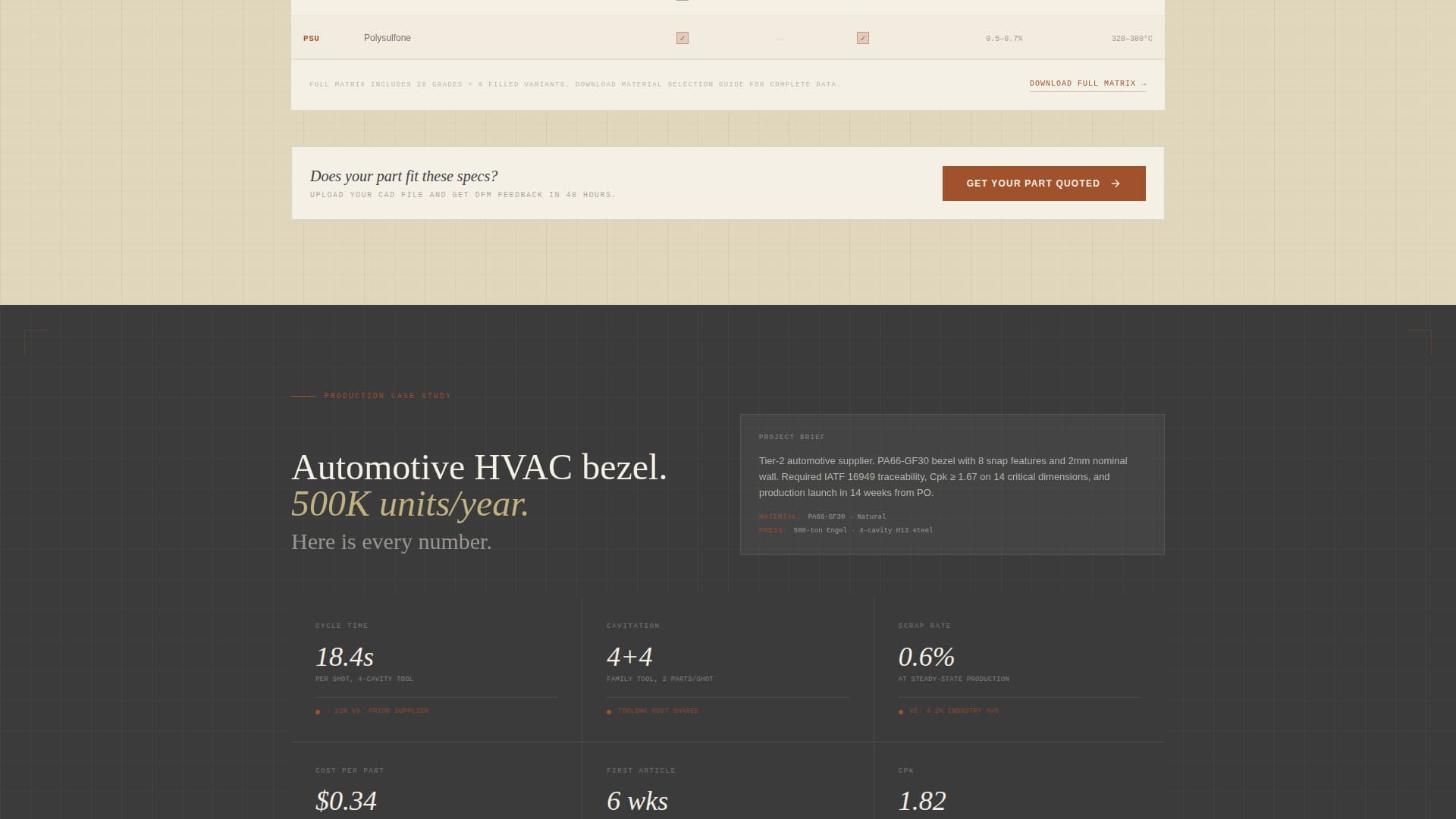Open the full material matrix download
This screenshot has height=819, width=1456.
pos(1081,83)
